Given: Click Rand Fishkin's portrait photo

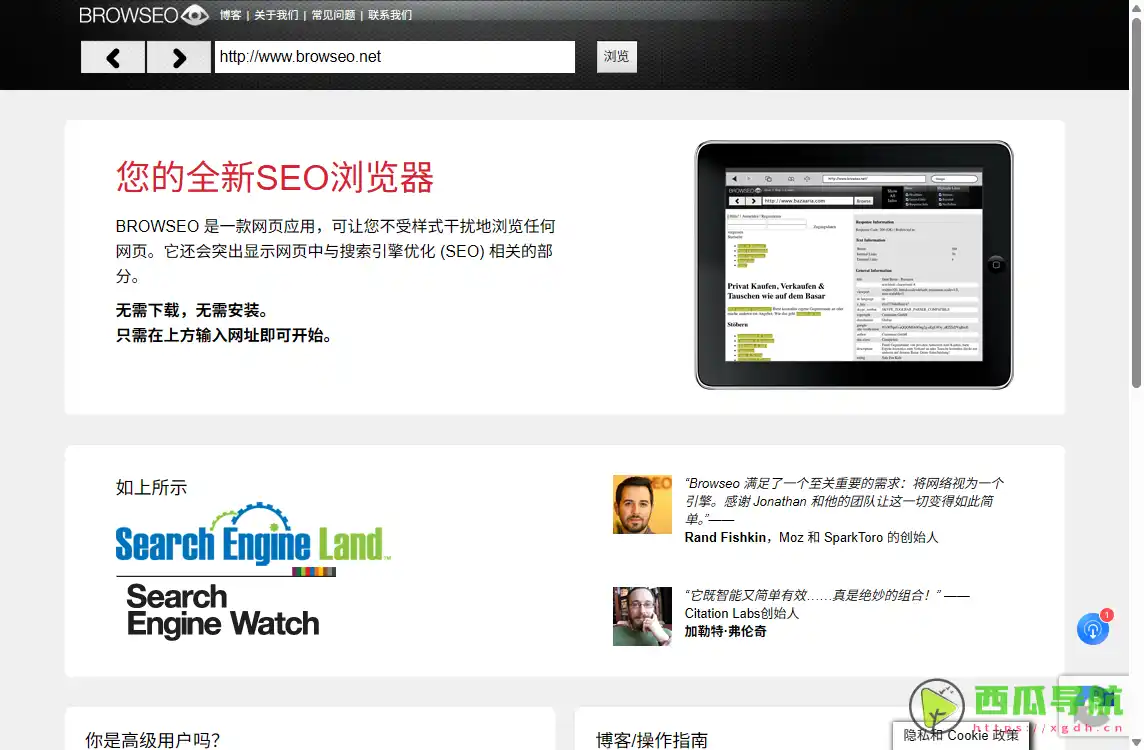Looking at the screenshot, I should 642,504.
